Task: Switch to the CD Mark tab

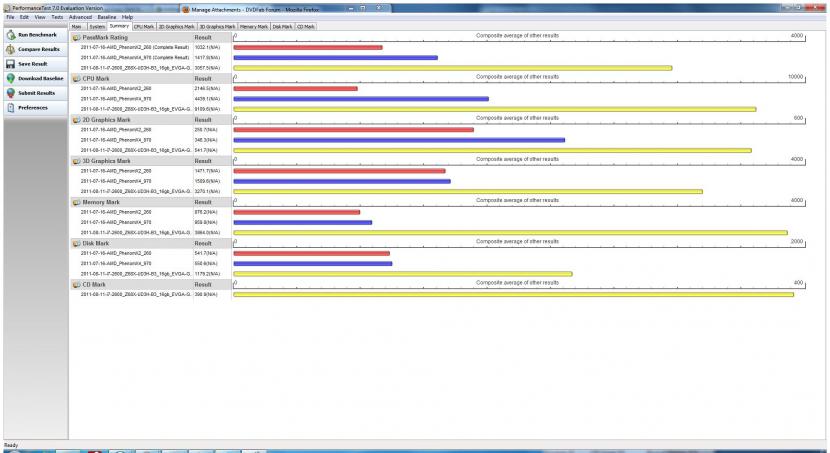Action: click(x=306, y=26)
